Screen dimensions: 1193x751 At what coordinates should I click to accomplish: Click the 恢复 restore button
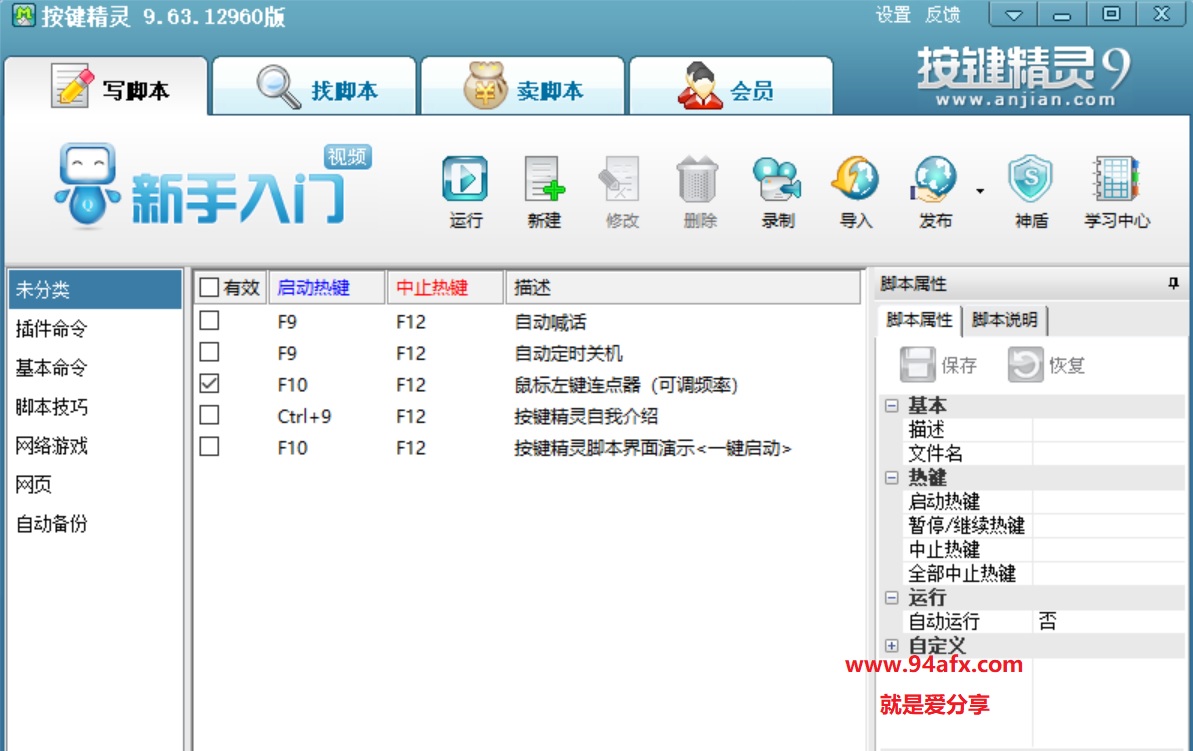(1047, 365)
